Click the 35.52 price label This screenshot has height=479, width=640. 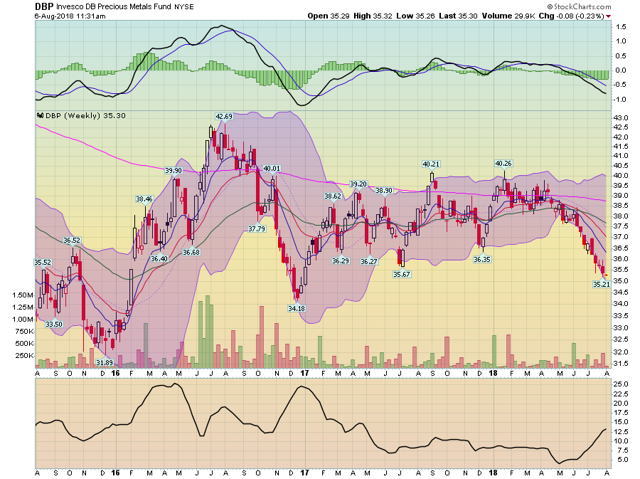(42, 262)
